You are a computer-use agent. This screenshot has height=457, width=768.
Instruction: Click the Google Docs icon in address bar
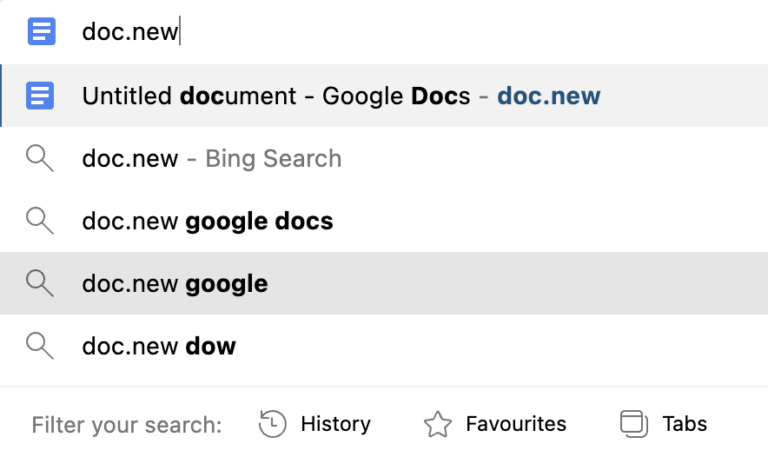(40, 32)
